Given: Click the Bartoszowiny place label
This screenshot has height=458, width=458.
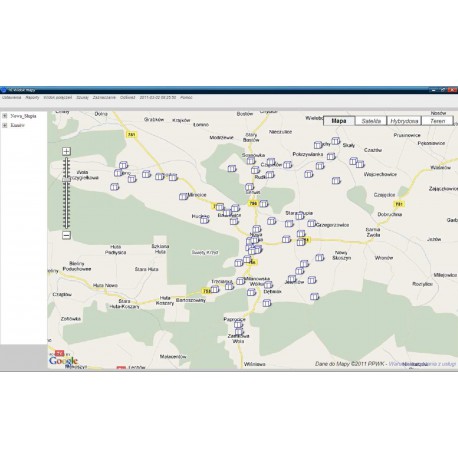Looking at the screenshot, I should [191, 300].
